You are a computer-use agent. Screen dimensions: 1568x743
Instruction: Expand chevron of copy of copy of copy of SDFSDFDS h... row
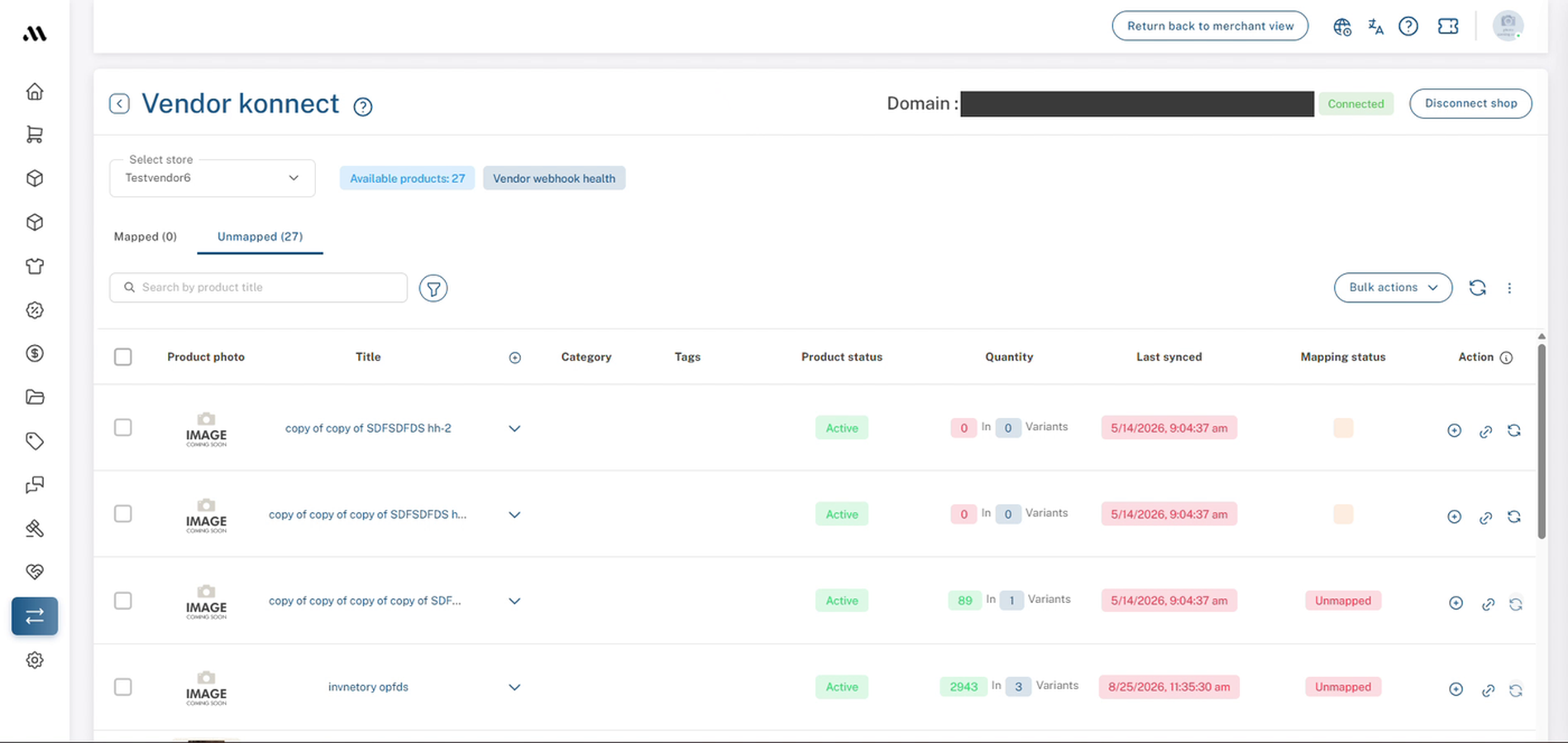tap(514, 515)
